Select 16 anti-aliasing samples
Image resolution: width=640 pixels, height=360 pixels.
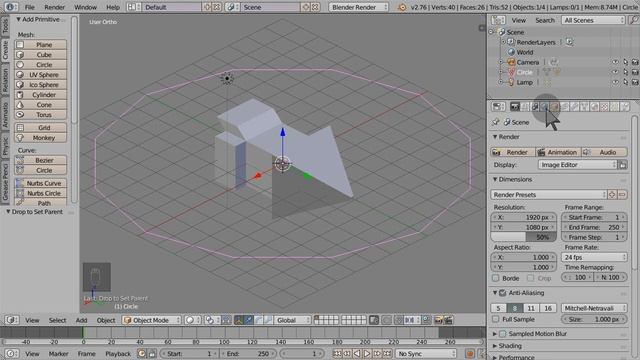548,308
